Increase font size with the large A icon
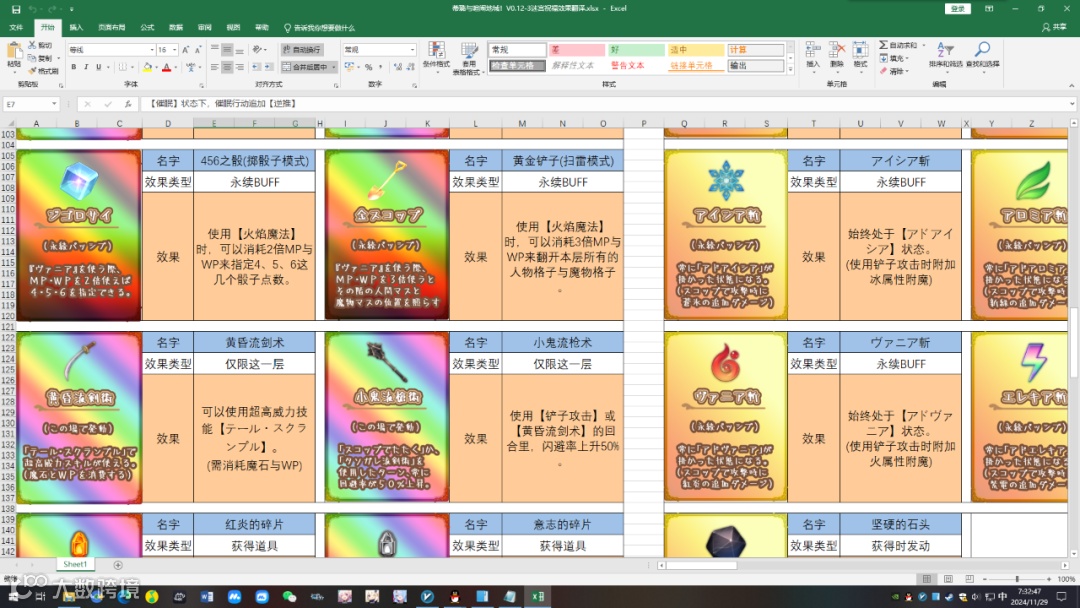This screenshot has width=1080, height=608. 186,50
